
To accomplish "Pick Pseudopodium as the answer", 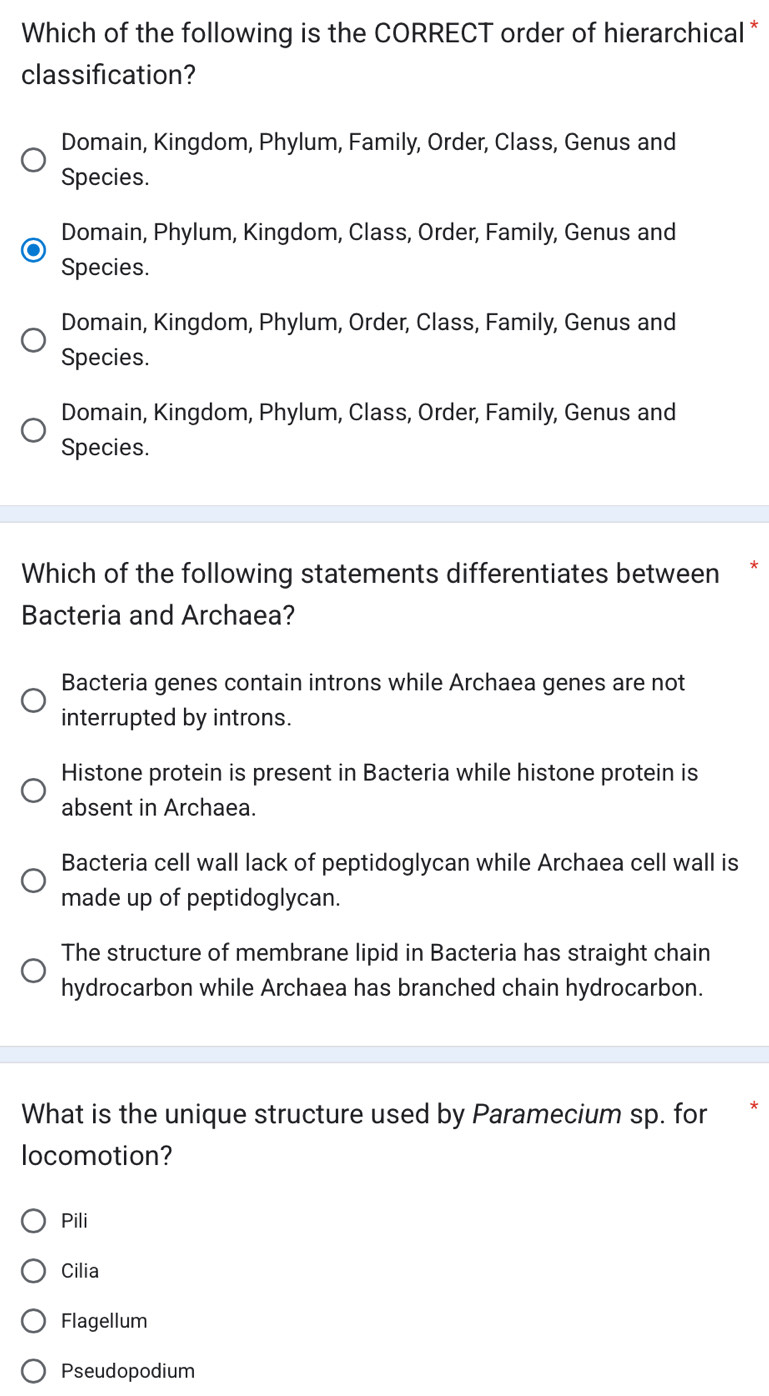I will (33, 1371).
